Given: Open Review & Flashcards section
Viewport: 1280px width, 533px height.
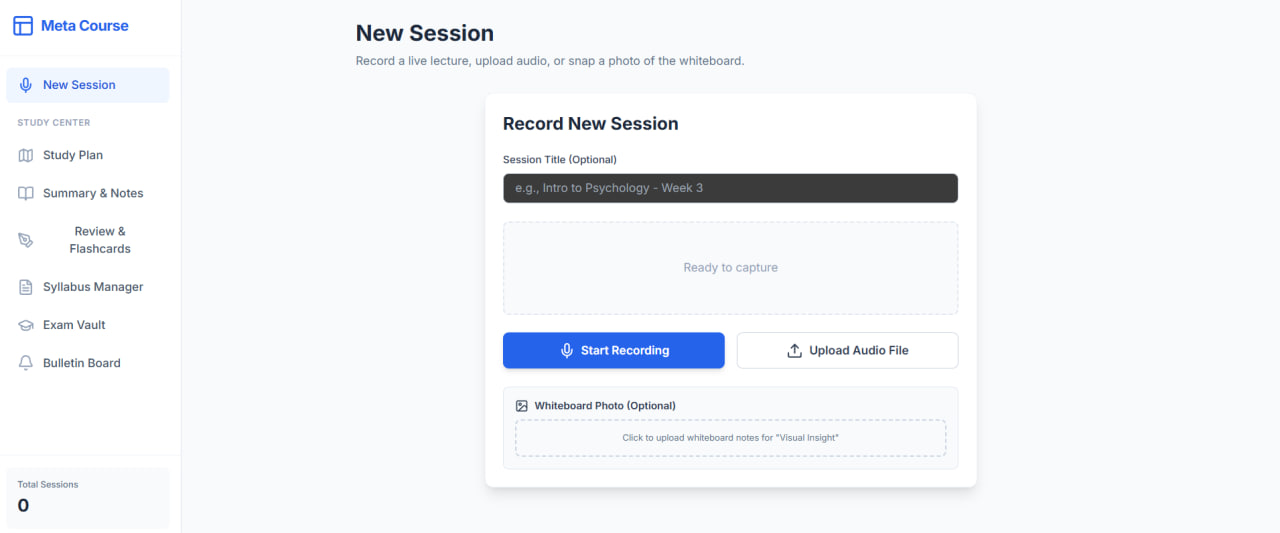Looking at the screenshot, I should click(100, 240).
